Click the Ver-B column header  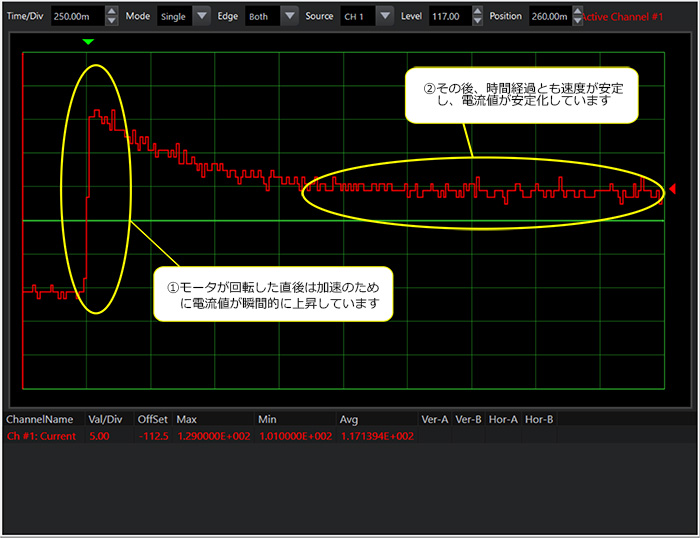[x=468, y=419]
